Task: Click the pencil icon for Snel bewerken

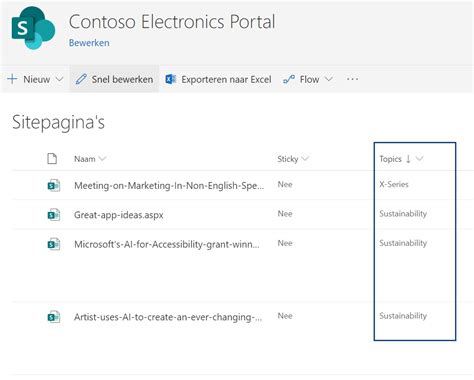Action: [x=81, y=79]
